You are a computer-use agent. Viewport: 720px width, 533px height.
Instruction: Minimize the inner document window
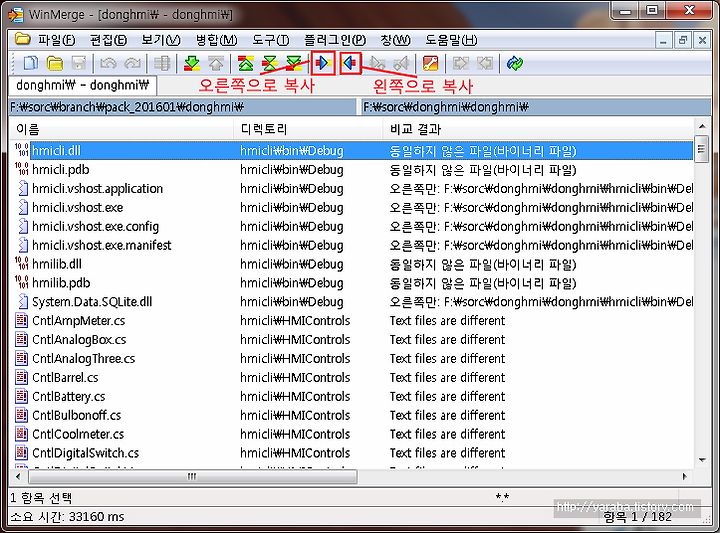coord(663,40)
